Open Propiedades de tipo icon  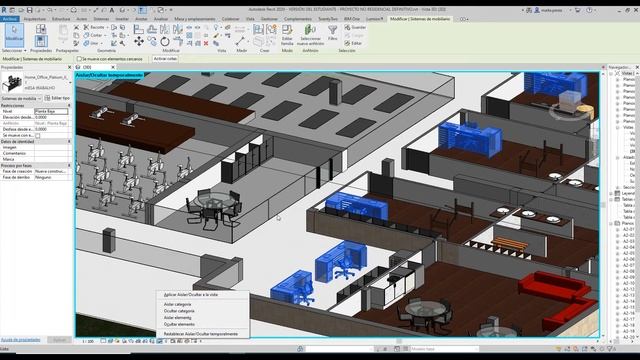40,29
